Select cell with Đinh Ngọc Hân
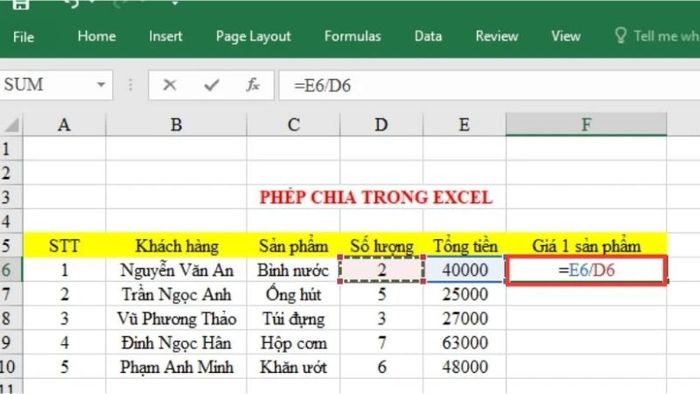The height and width of the screenshot is (394, 700). point(176,342)
